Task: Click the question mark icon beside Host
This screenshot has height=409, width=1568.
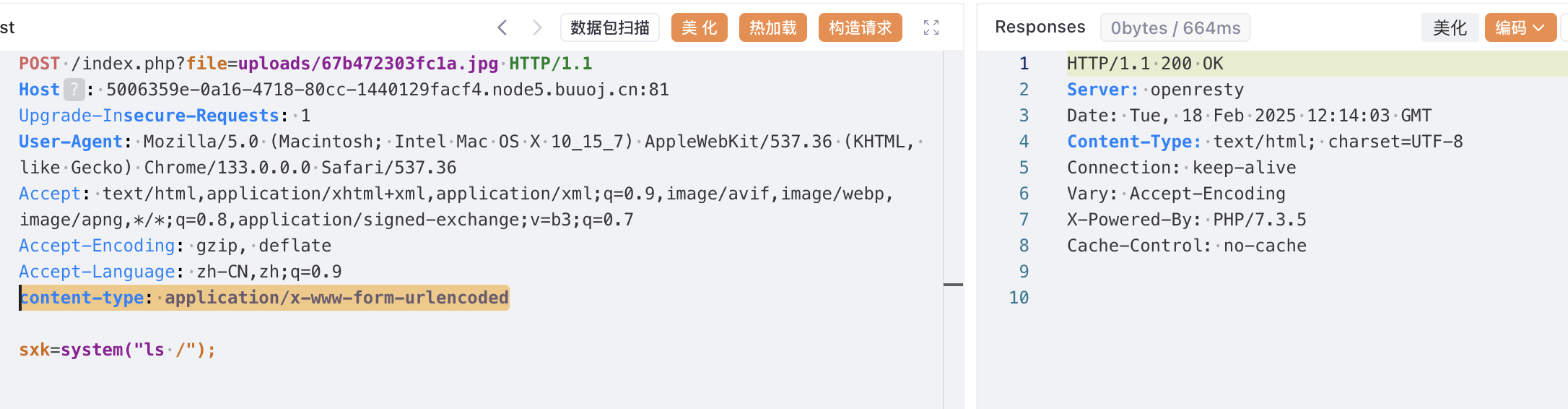Action: pos(74,90)
